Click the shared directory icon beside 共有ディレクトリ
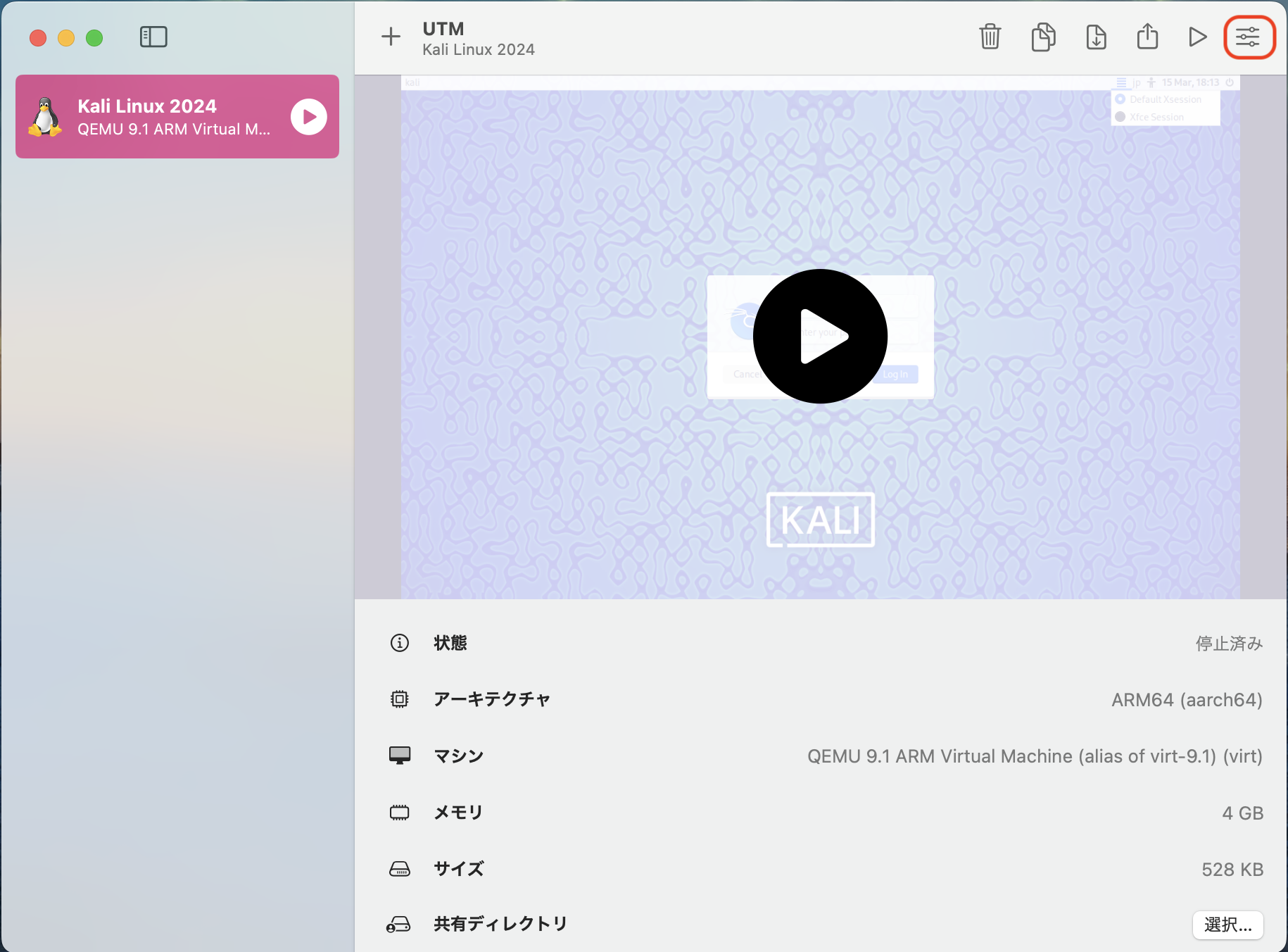Screen dimensions: 1288x952 pos(399,924)
